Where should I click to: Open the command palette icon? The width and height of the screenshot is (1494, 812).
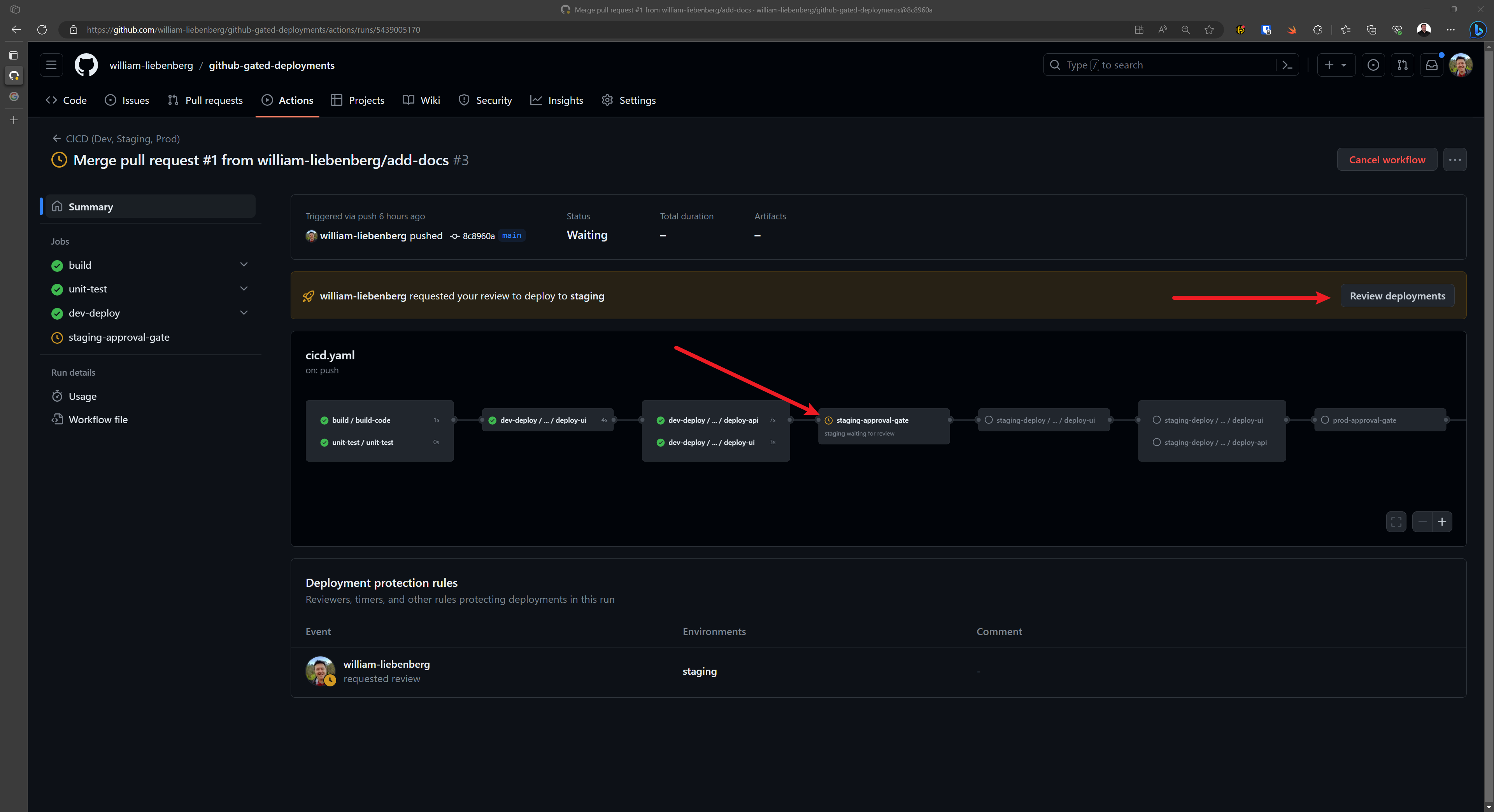pos(1287,65)
